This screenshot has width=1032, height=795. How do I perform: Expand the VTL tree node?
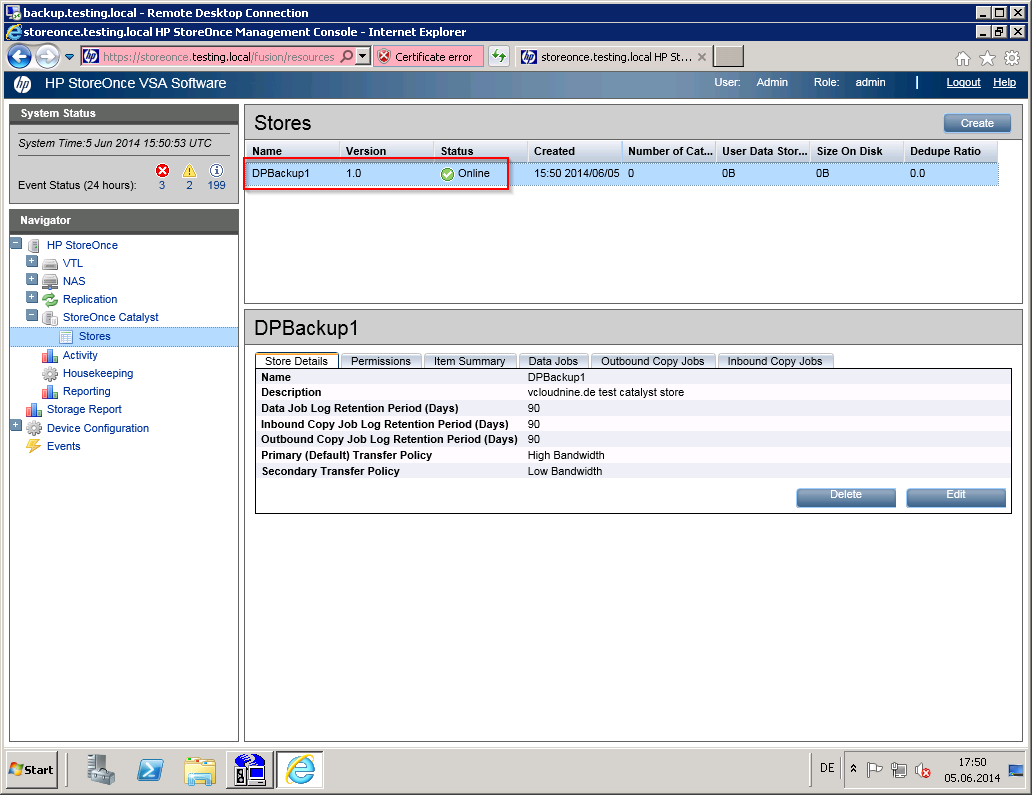[32, 261]
